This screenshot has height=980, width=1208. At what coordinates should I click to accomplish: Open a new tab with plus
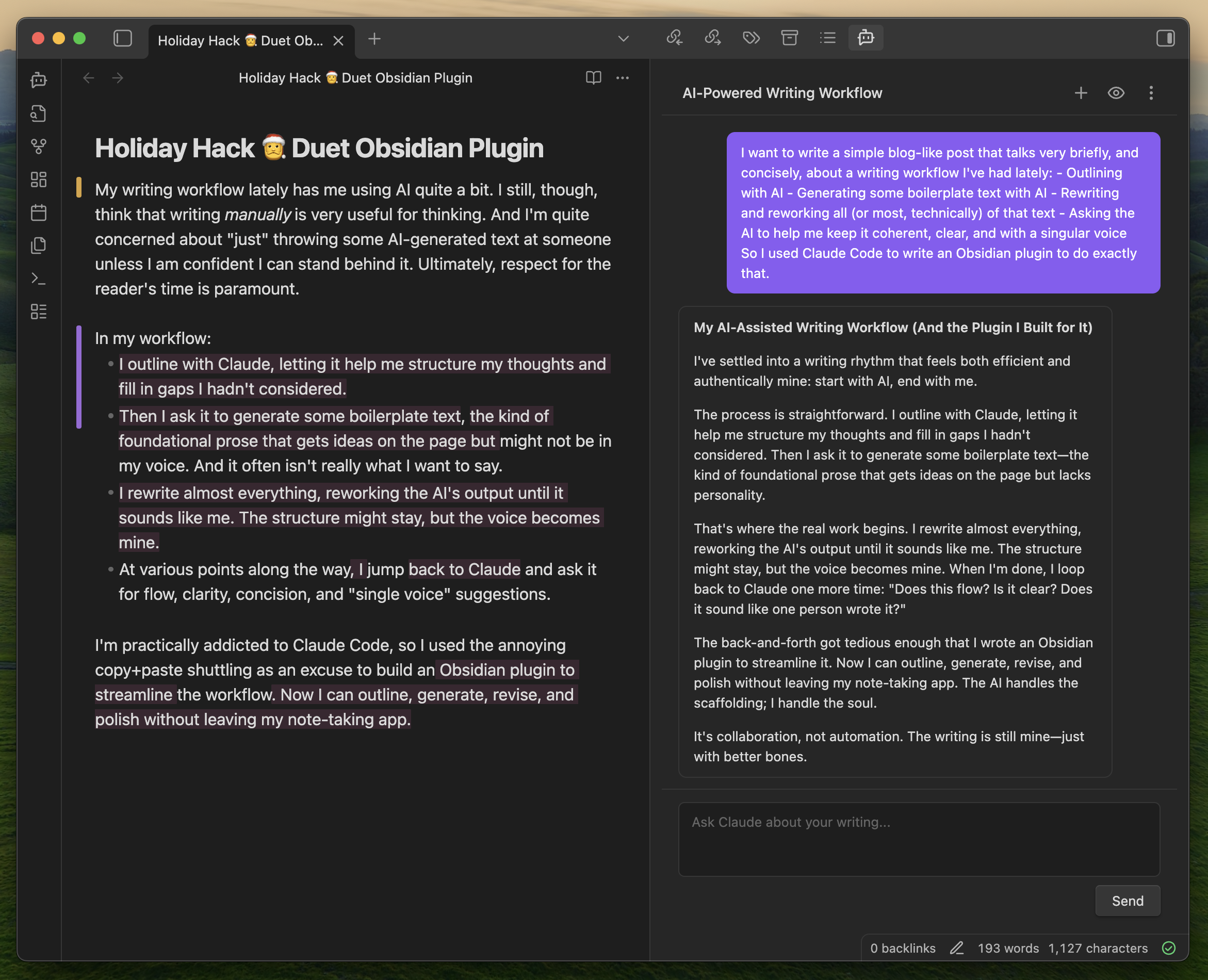(x=374, y=39)
